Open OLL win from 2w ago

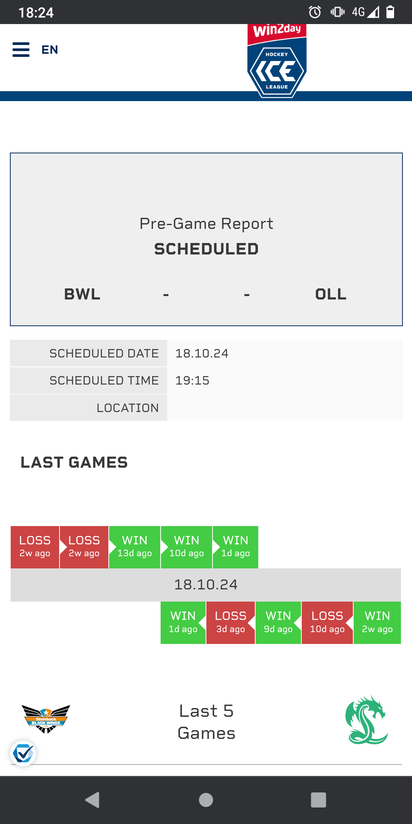click(x=377, y=623)
